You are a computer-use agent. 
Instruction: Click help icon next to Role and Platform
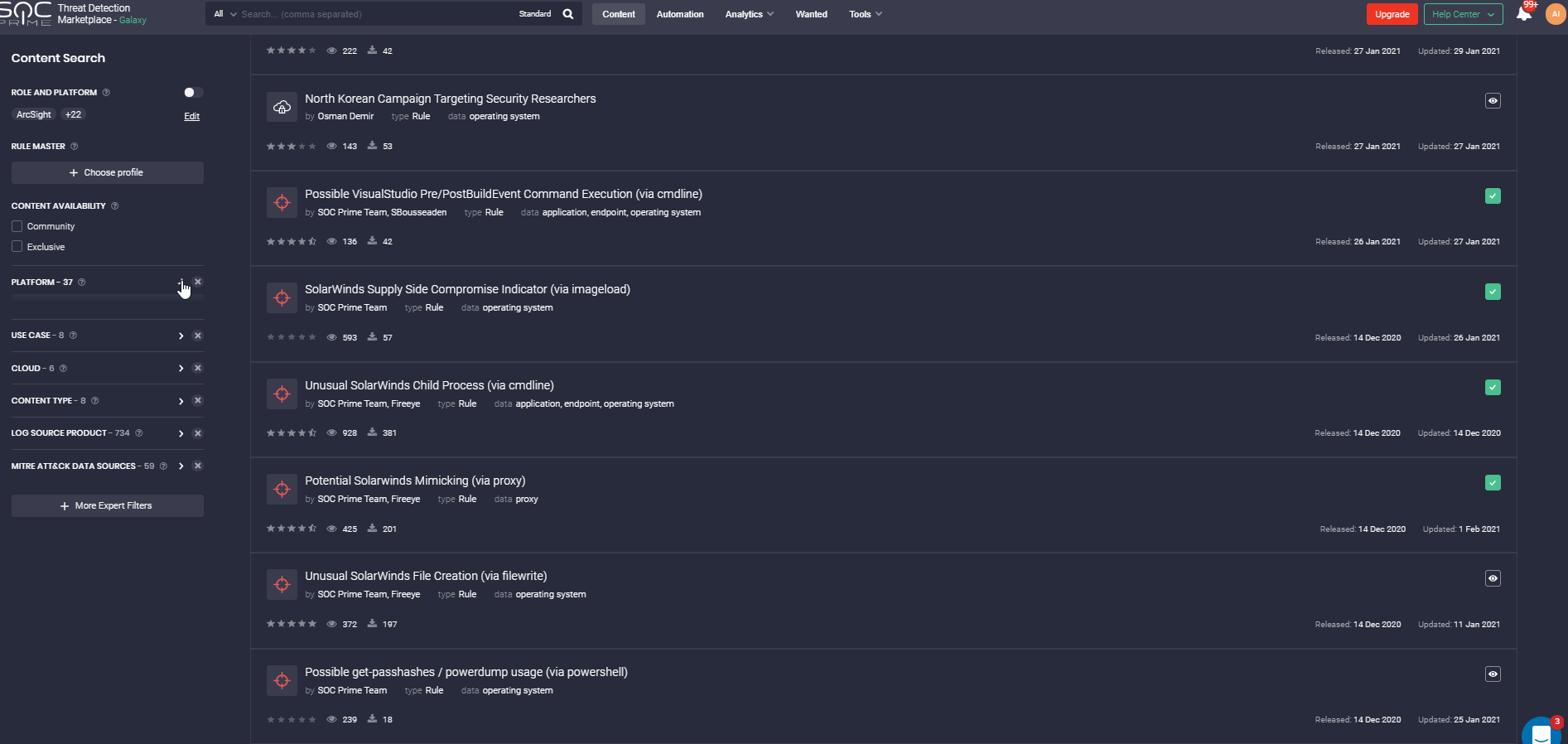click(106, 92)
